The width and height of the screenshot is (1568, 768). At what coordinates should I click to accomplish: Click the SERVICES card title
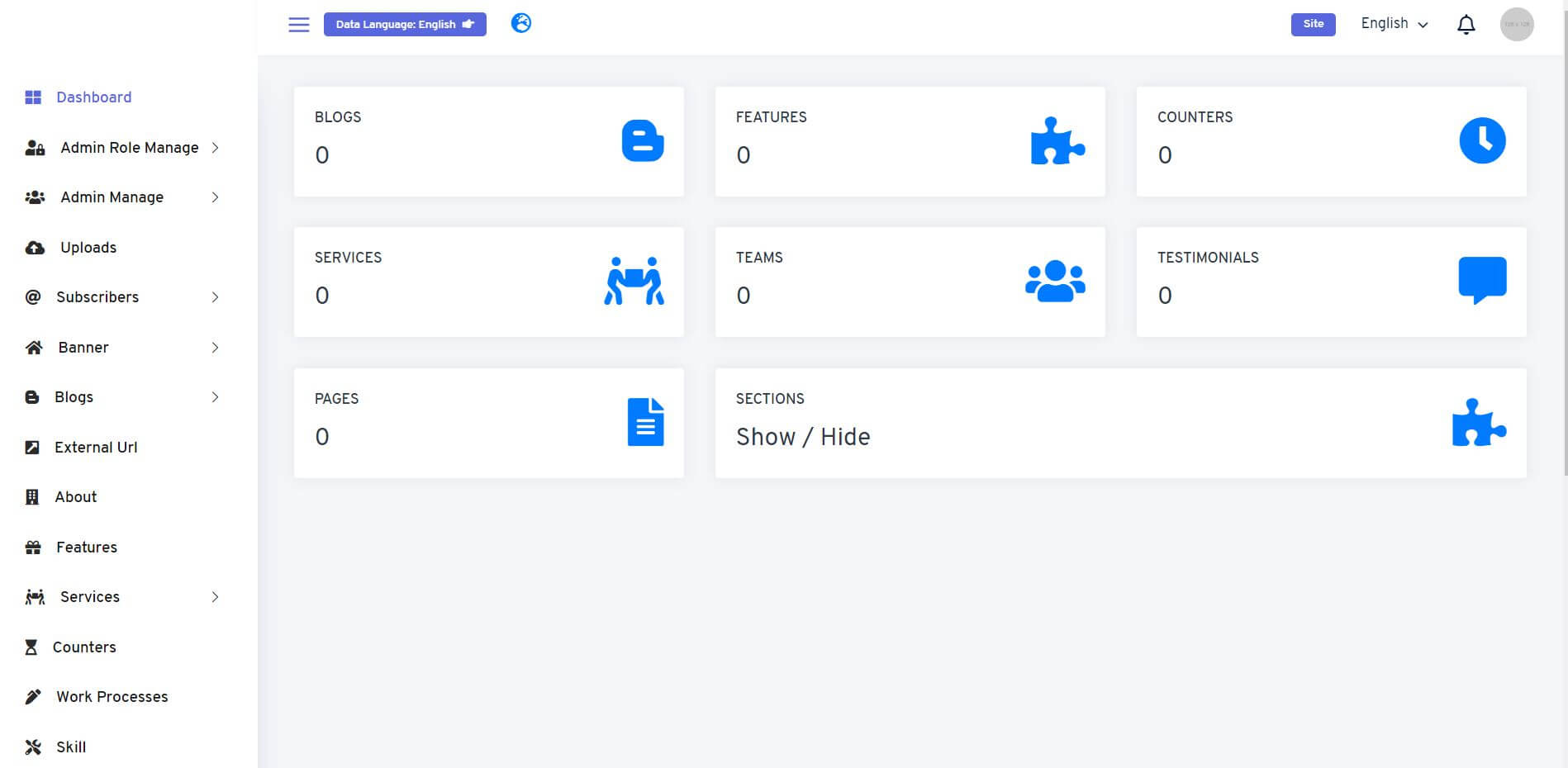(x=348, y=258)
